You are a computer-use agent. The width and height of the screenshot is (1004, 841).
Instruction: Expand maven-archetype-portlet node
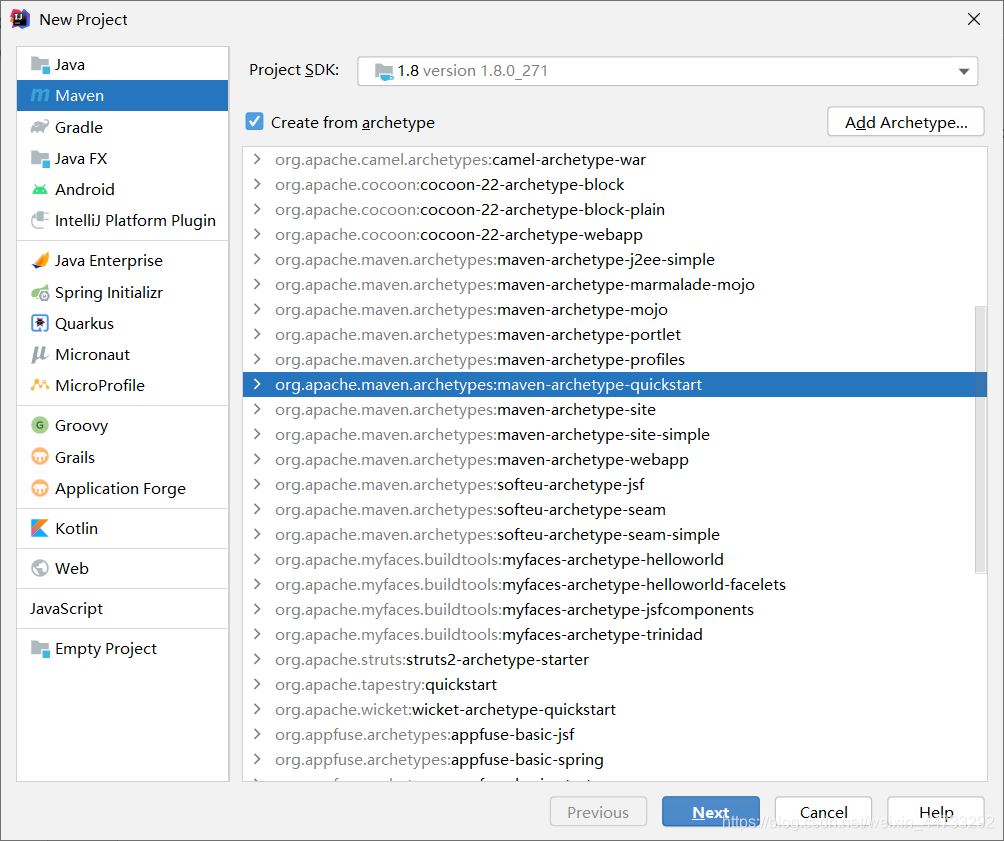257,334
